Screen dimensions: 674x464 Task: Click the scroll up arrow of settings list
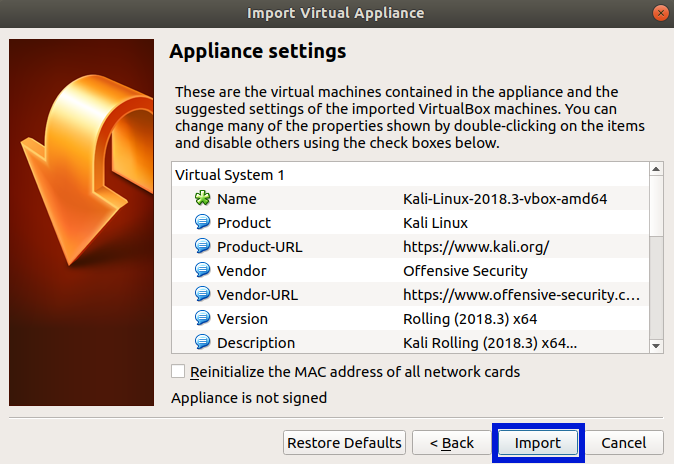coord(656,169)
